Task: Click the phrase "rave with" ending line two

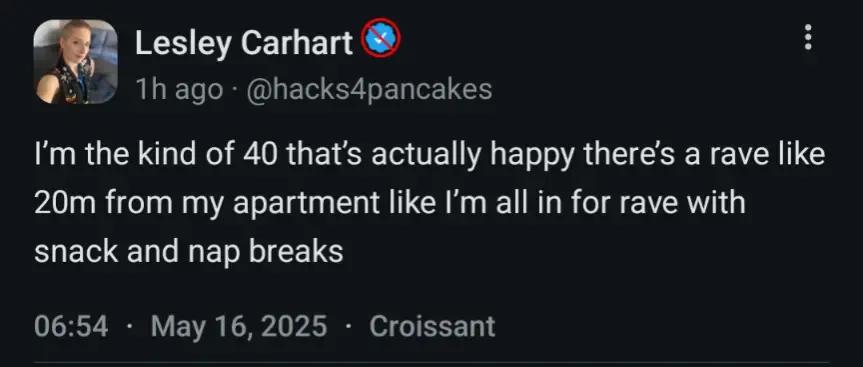Action: pyautogui.click(x=682, y=203)
